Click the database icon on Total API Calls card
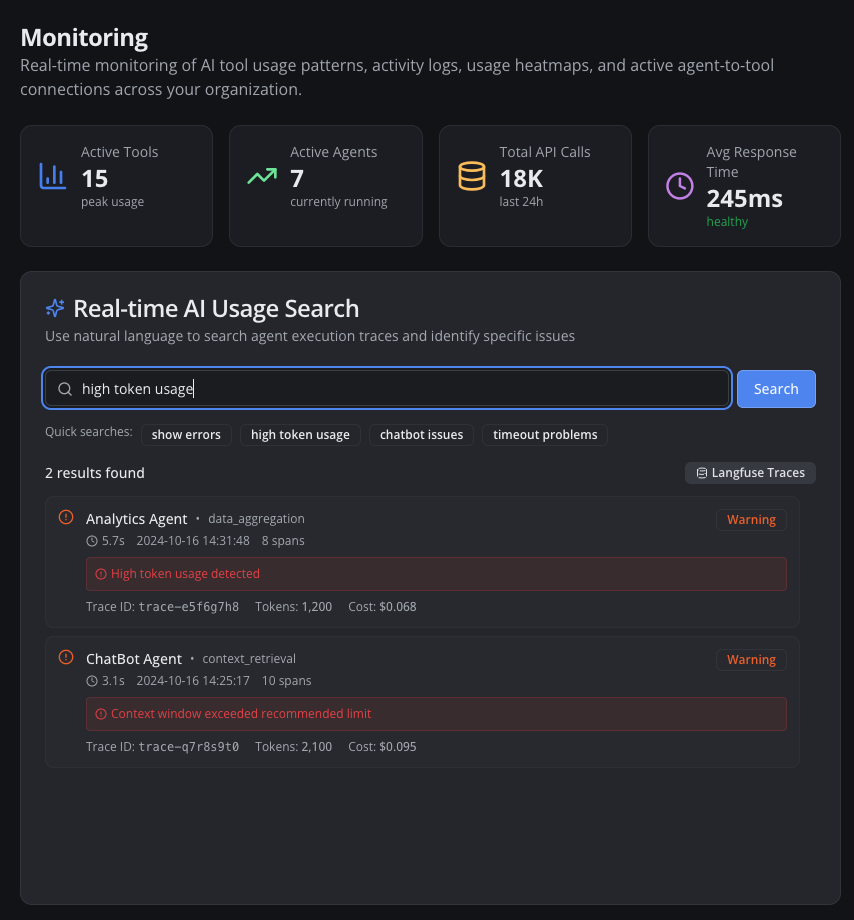The height and width of the screenshot is (920, 854). [x=470, y=176]
